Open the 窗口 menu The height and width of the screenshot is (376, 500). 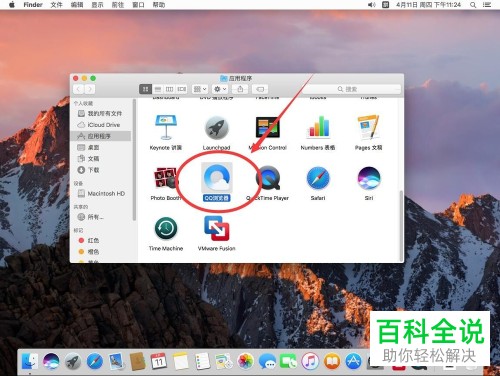138,5
